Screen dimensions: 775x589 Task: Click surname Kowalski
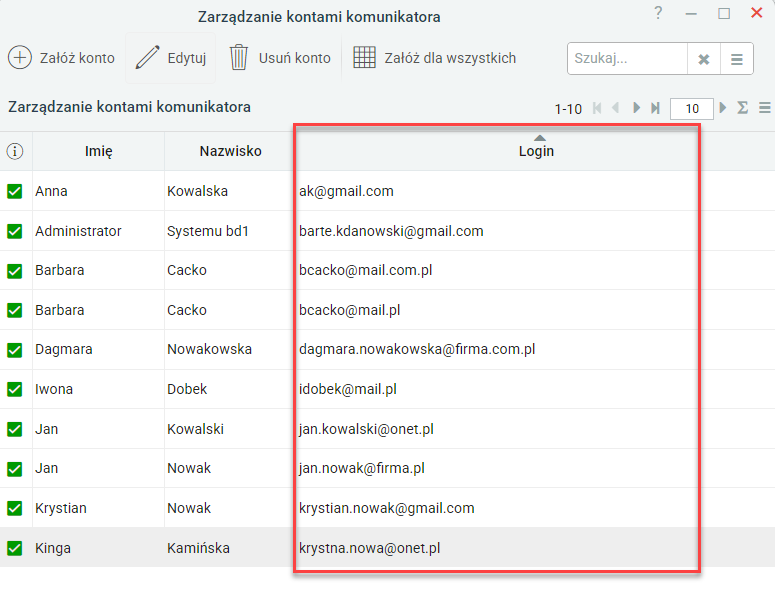(x=195, y=429)
